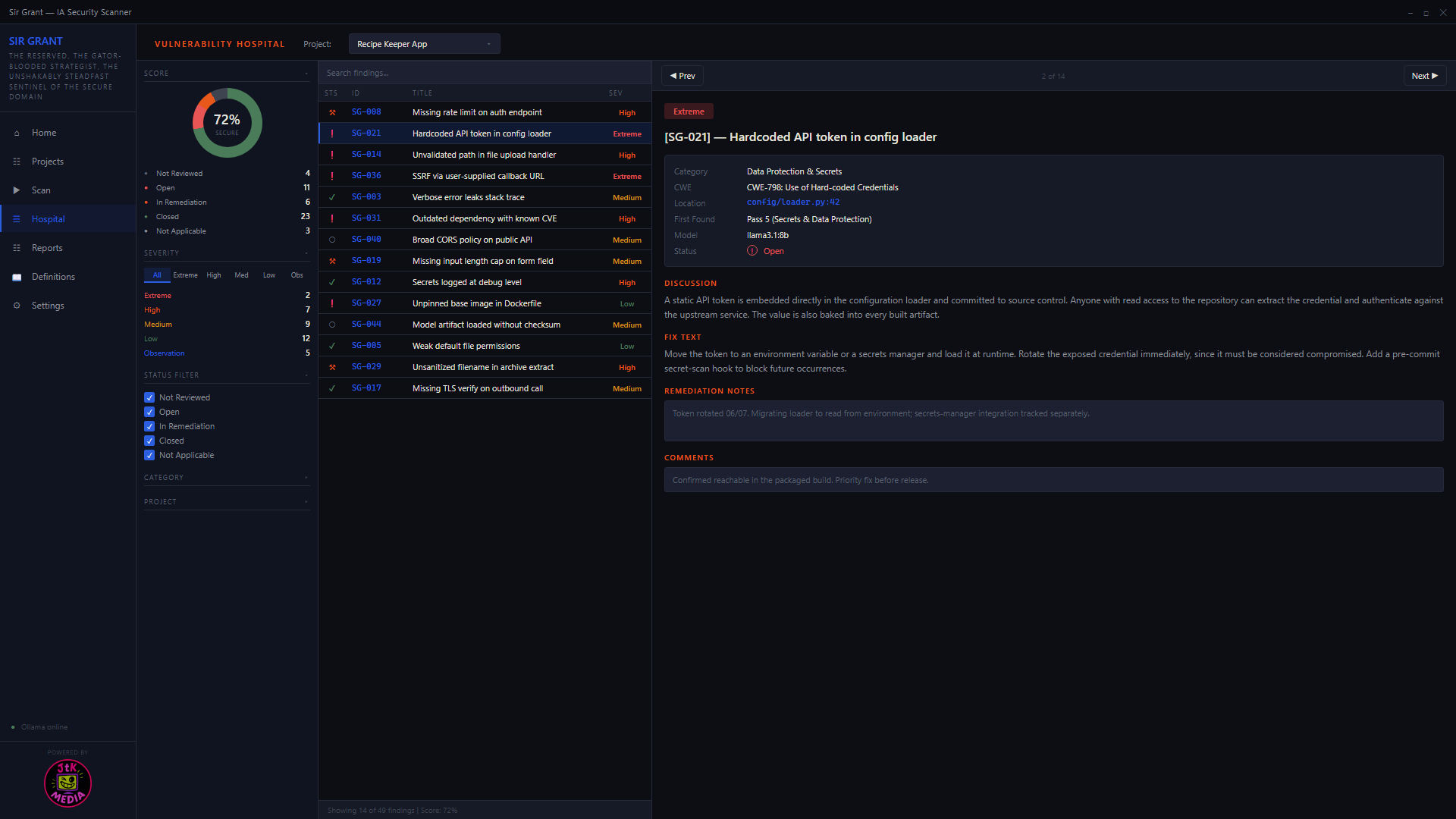Click the Settings gear icon
This screenshot has height=819, width=1456.
click(x=17, y=306)
